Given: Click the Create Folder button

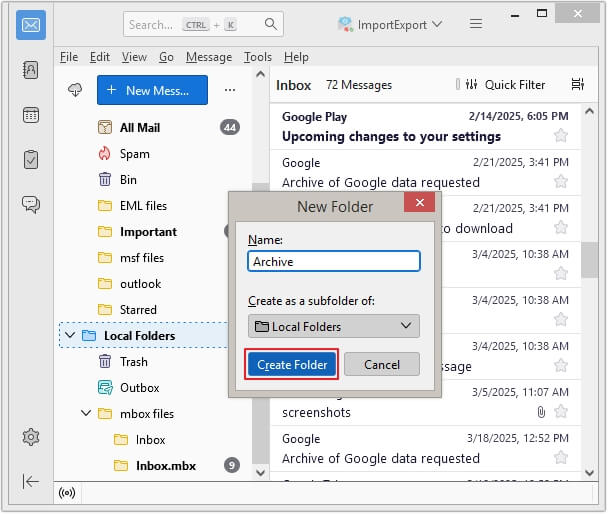Looking at the screenshot, I should [x=292, y=365].
